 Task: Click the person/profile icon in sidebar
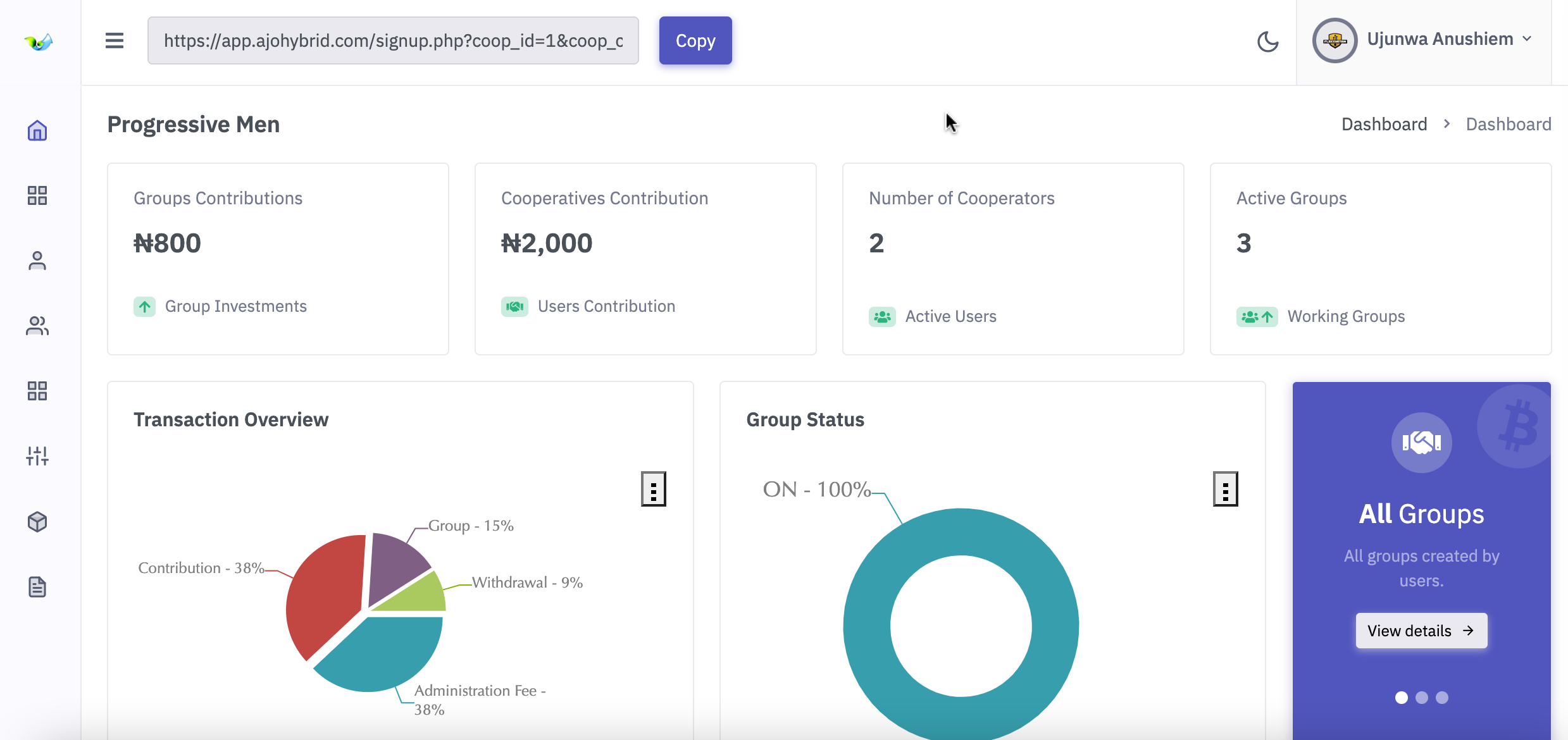click(x=37, y=260)
